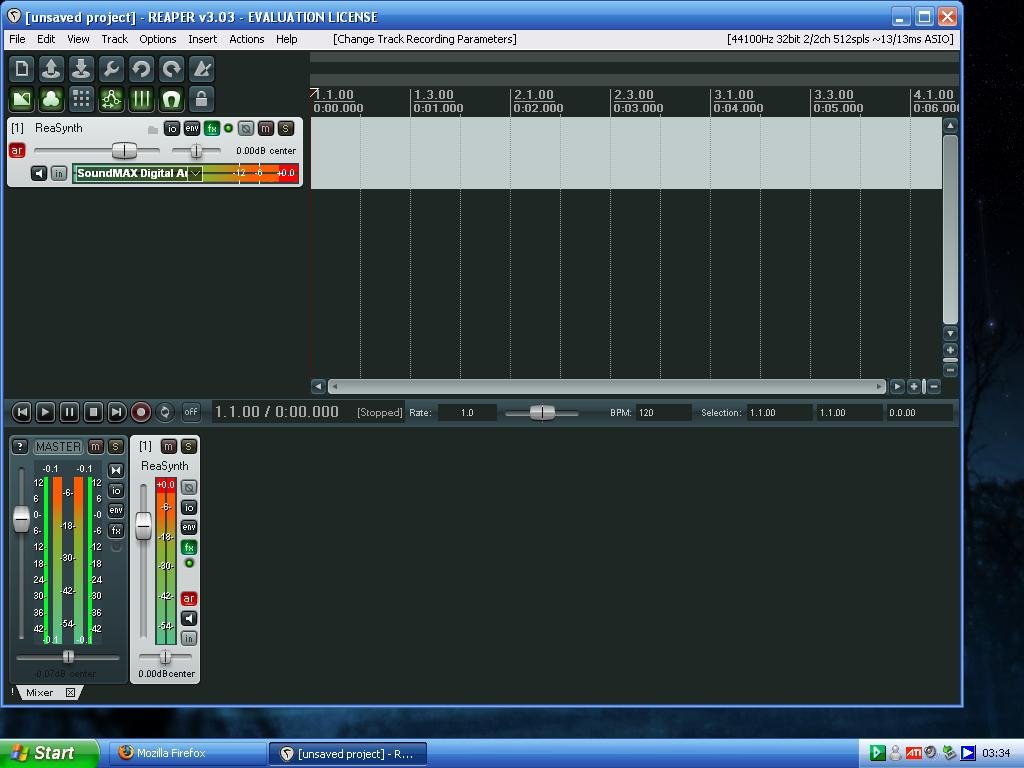The width and height of the screenshot is (1024, 768).
Task: Open a project using the upload arrow icon
Action: tap(51, 69)
